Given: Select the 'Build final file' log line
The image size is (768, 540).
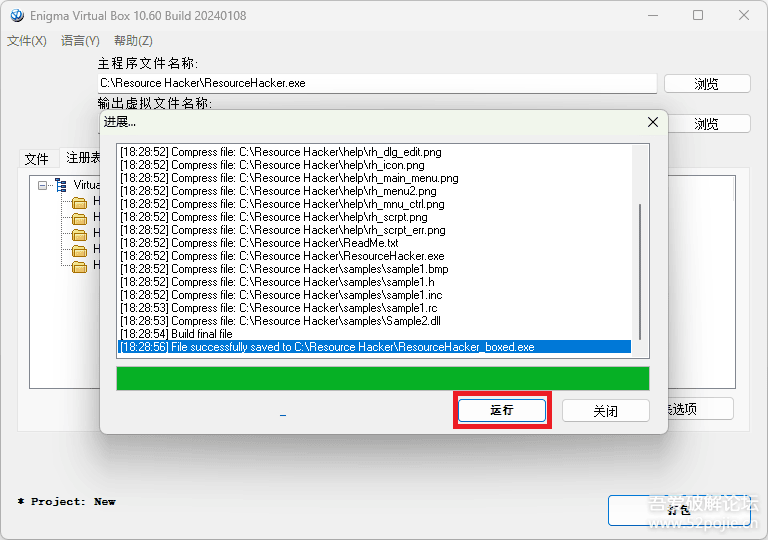Looking at the screenshot, I should tap(375, 334).
